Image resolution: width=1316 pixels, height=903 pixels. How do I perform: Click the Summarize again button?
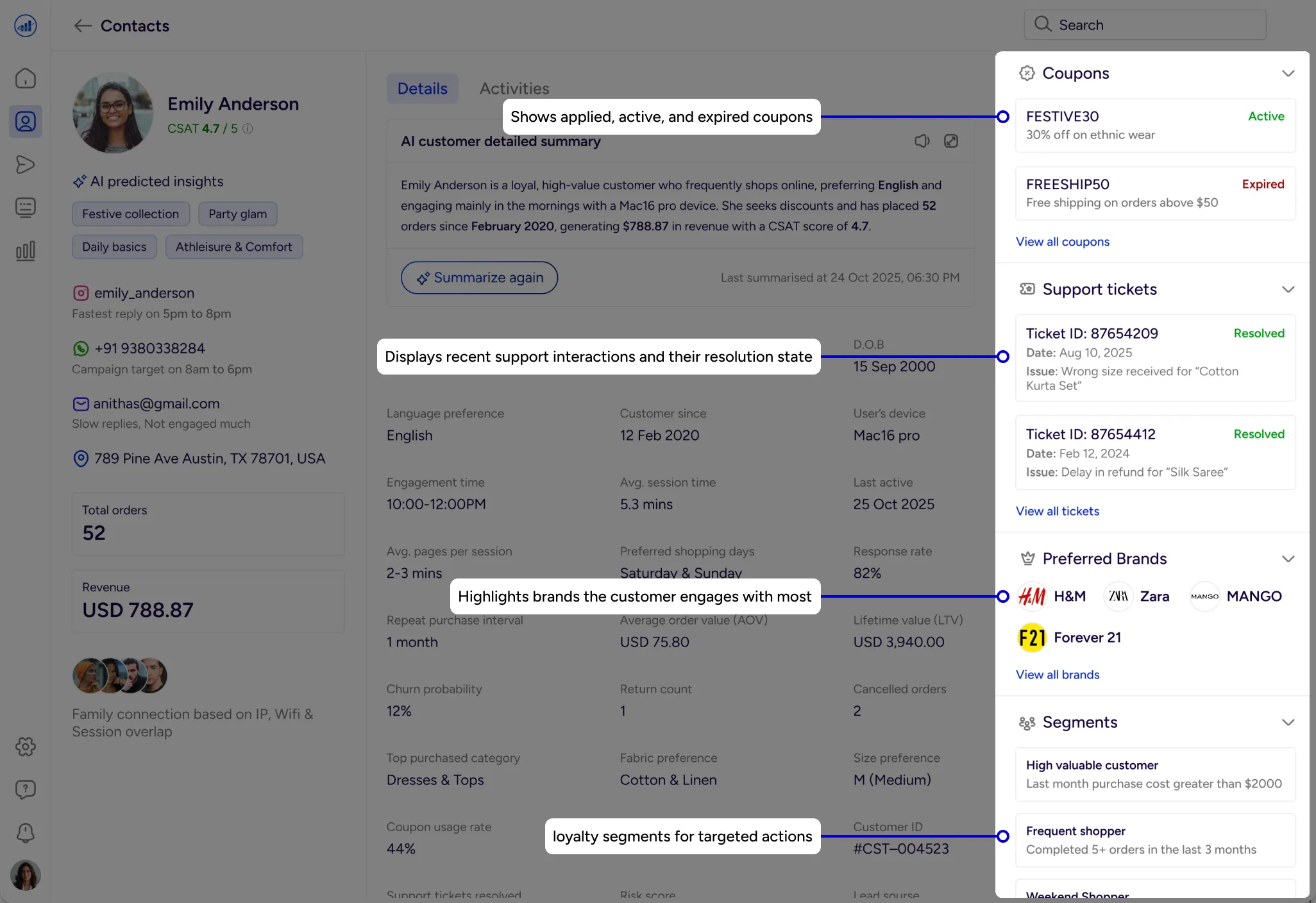(x=479, y=278)
